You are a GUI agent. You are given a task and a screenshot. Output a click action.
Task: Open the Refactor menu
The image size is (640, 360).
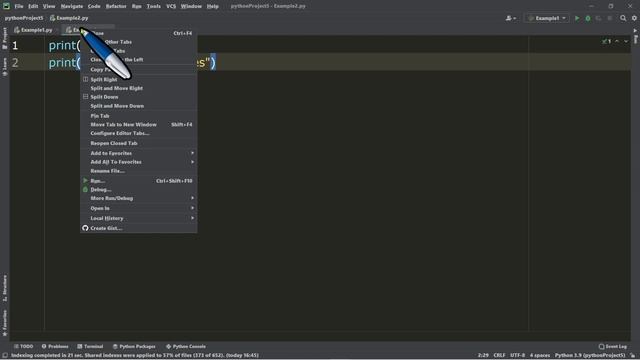click(116, 6)
